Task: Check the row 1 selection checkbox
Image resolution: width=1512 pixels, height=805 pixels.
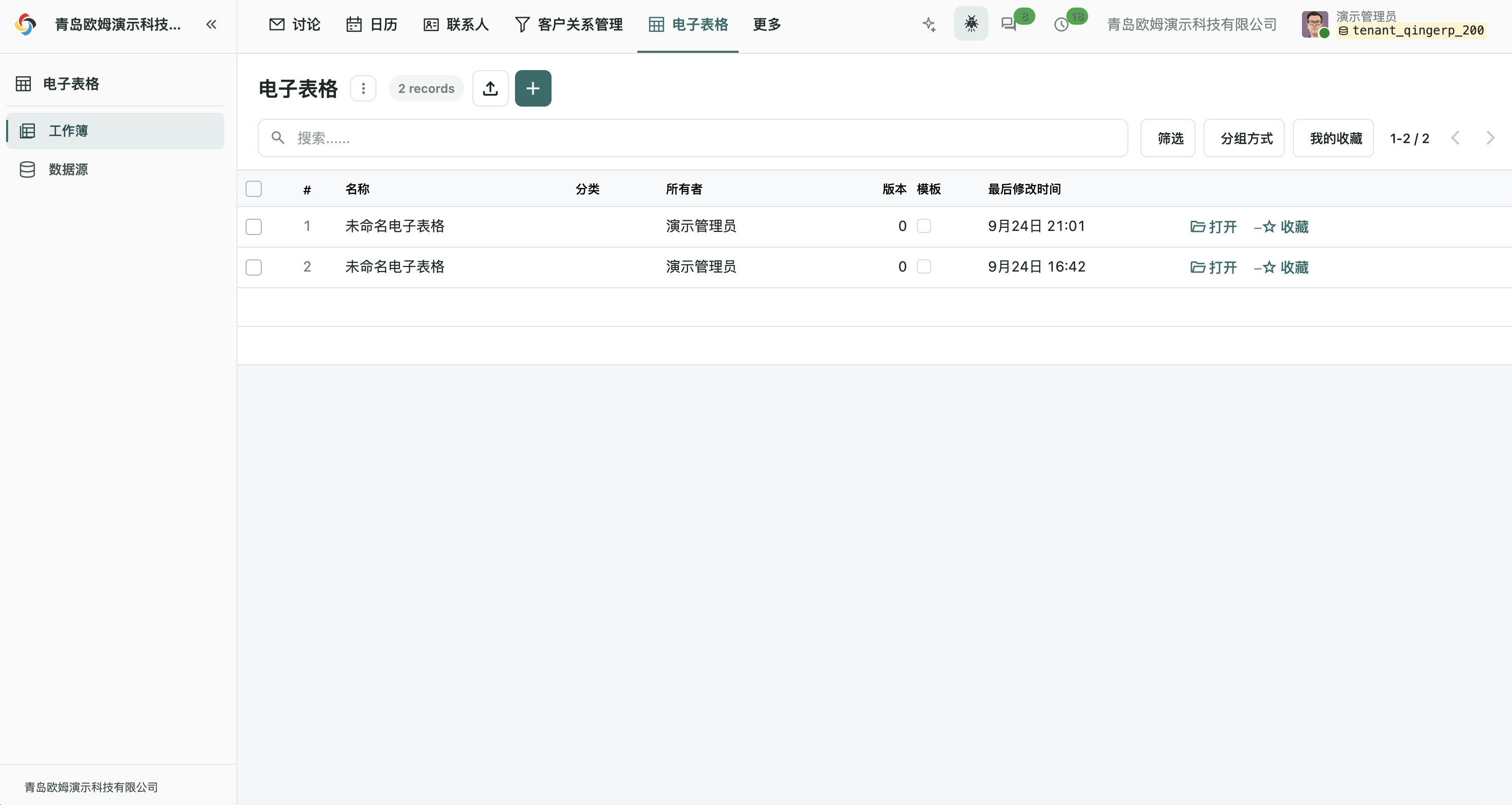Action: point(254,227)
